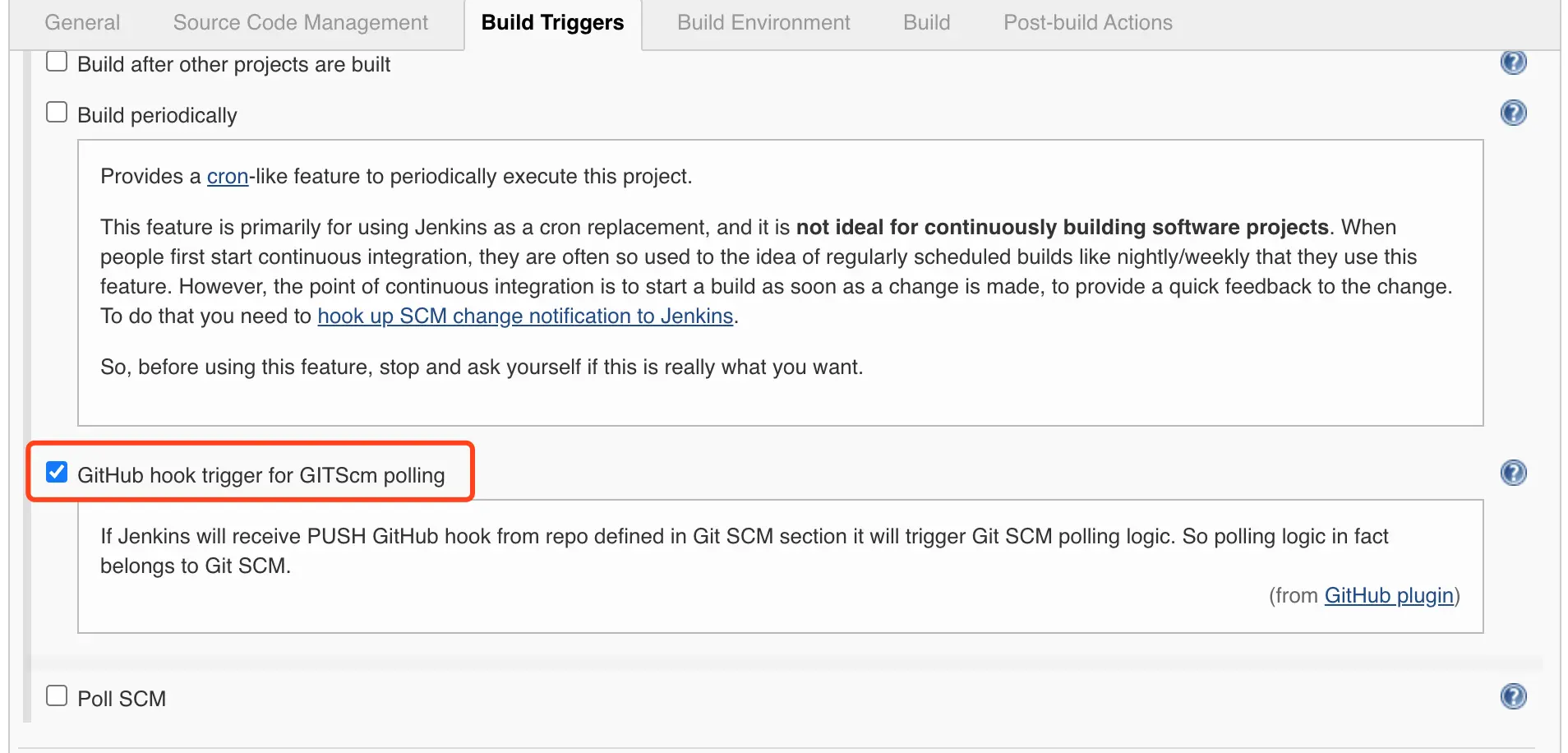Visit the GitHub plugin link
Viewport: 1568px width, 753px height.
1388,596
